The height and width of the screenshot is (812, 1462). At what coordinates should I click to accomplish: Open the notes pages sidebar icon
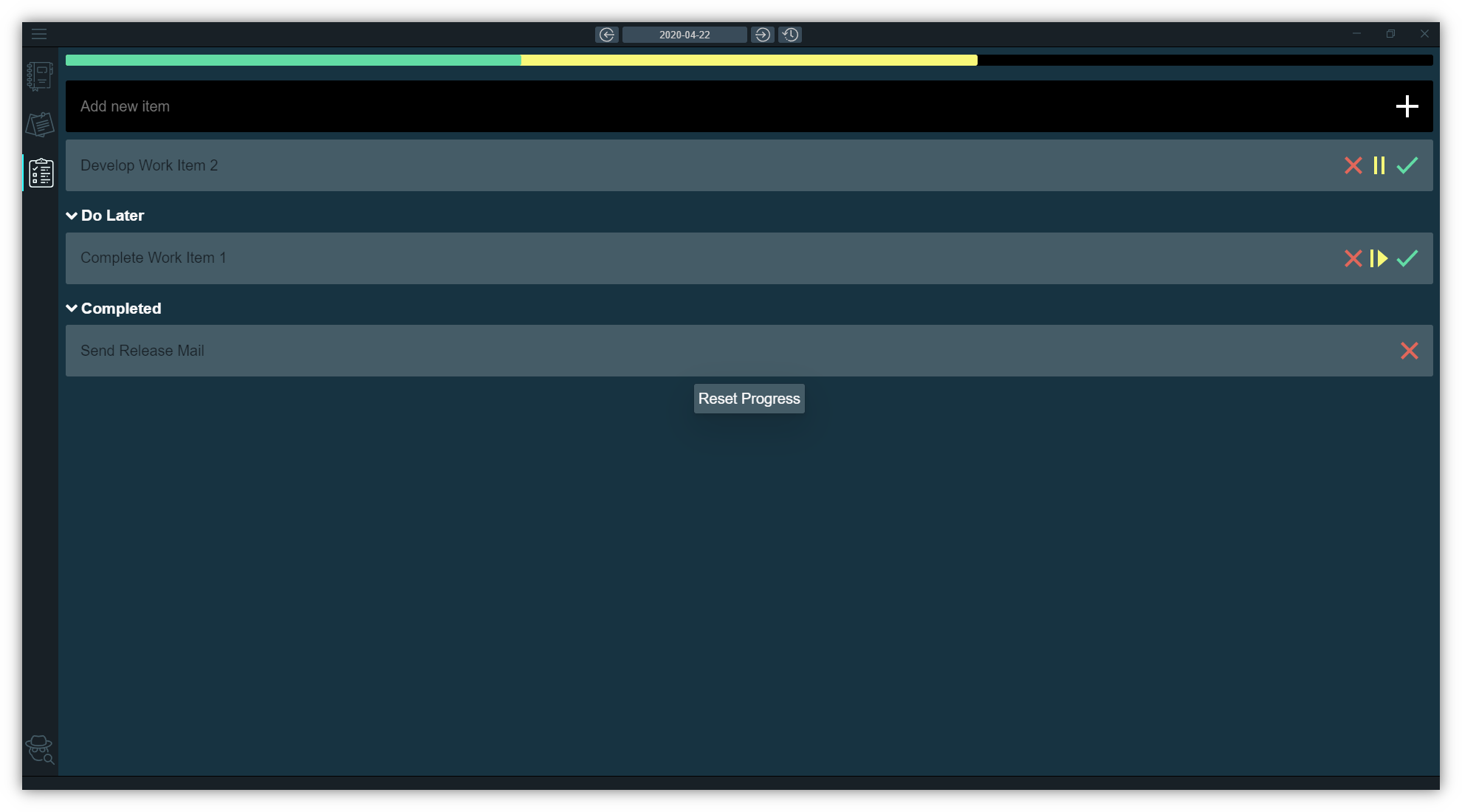coord(40,125)
